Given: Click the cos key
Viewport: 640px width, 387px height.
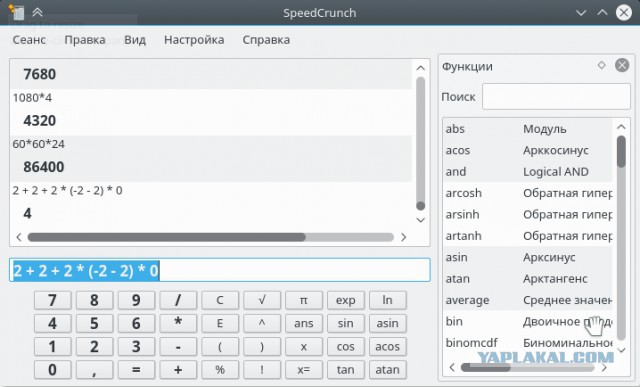Looking at the screenshot, I should [x=346, y=347].
